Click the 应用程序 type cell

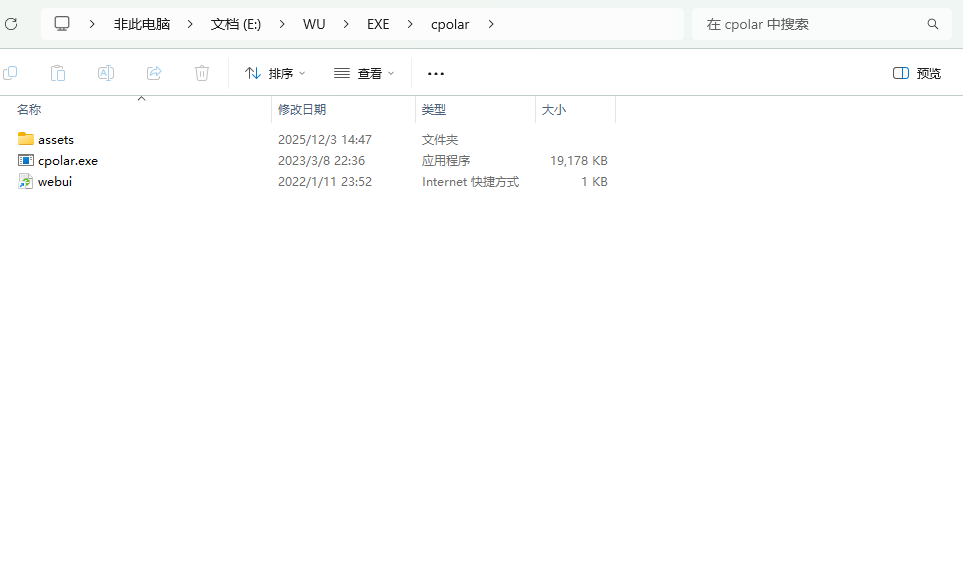pyautogui.click(x=446, y=160)
